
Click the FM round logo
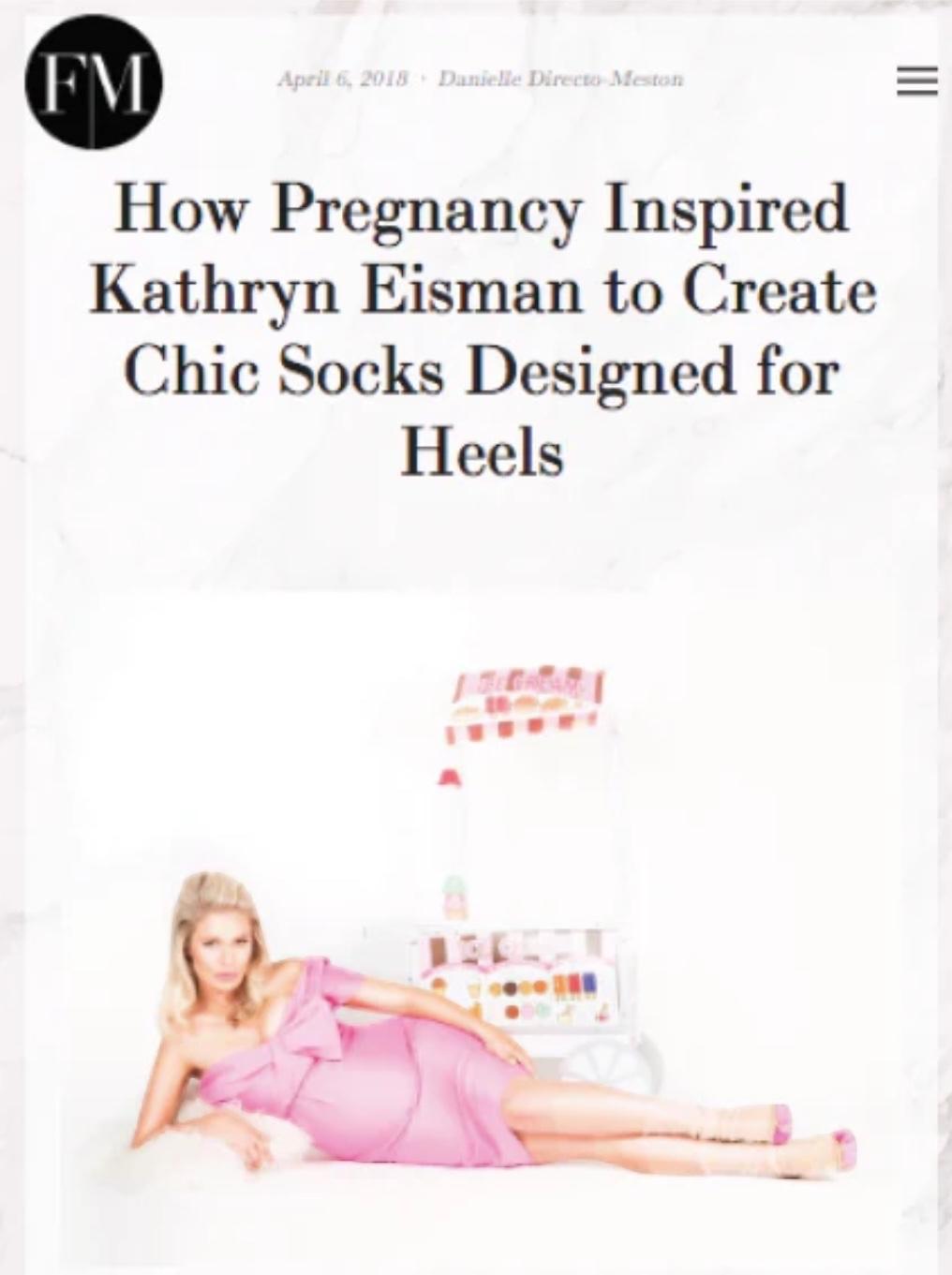[x=94, y=82]
